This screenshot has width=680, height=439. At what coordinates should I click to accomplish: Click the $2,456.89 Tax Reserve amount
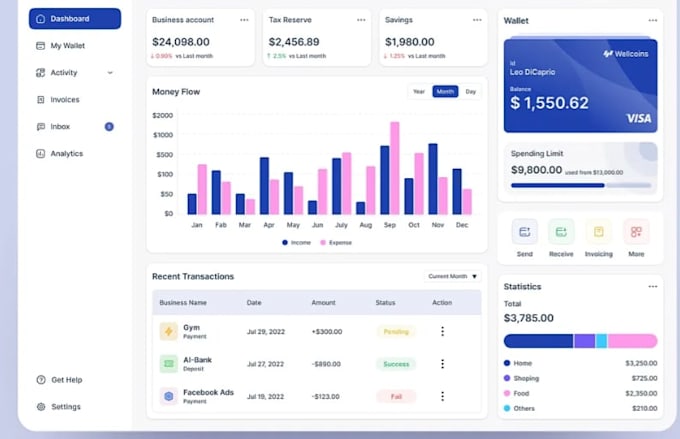click(x=294, y=42)
